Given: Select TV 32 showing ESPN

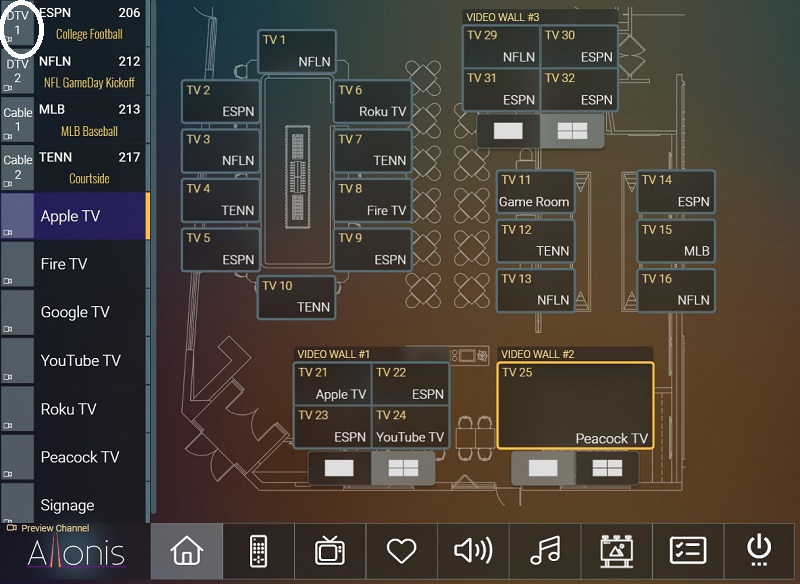Looking at the screenshot, I should click(580, 89).
